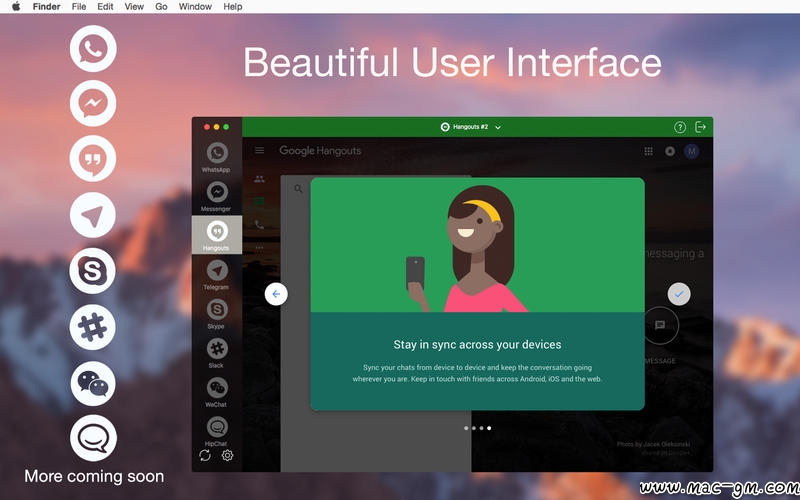Viewport: 800px width, 500px height.
Task: Open WhatsApp in the app sidebar
Action: point(216,154)
